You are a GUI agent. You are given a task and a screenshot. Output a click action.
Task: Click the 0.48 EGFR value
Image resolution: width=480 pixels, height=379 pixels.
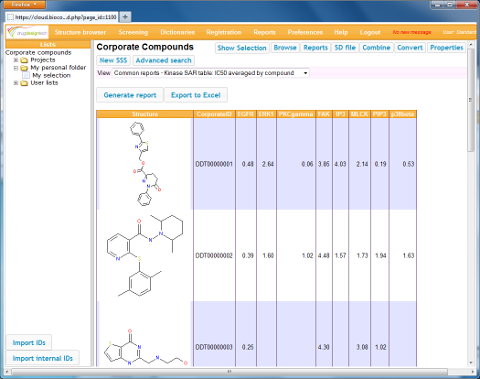248,164
